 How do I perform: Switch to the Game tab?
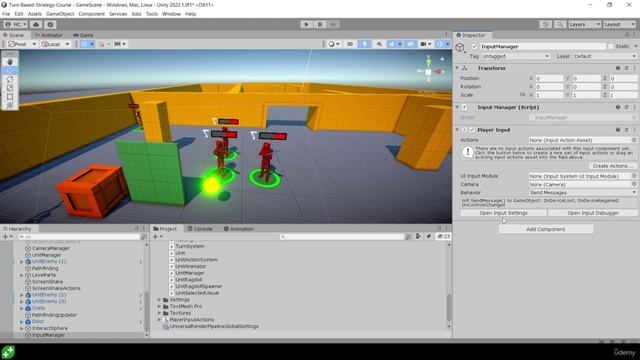point(83,35)
